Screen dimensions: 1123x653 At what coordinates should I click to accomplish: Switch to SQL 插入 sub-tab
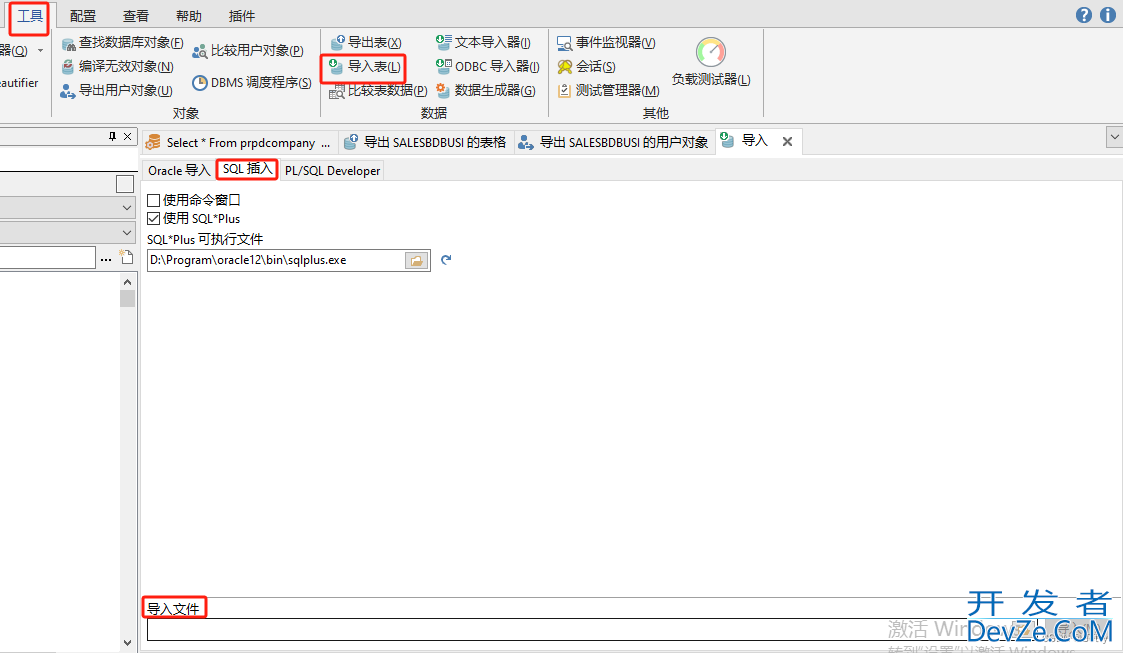(x=247, y=169)
